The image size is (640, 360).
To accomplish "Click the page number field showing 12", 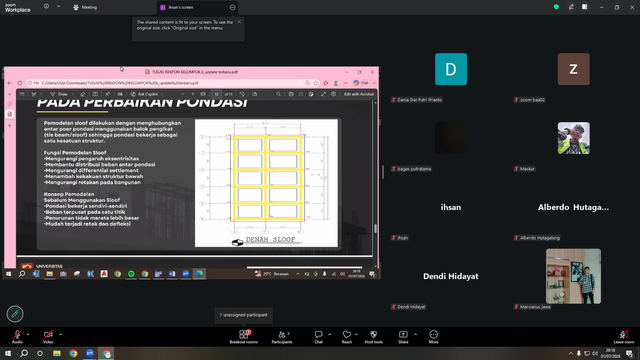I will 217,94.
